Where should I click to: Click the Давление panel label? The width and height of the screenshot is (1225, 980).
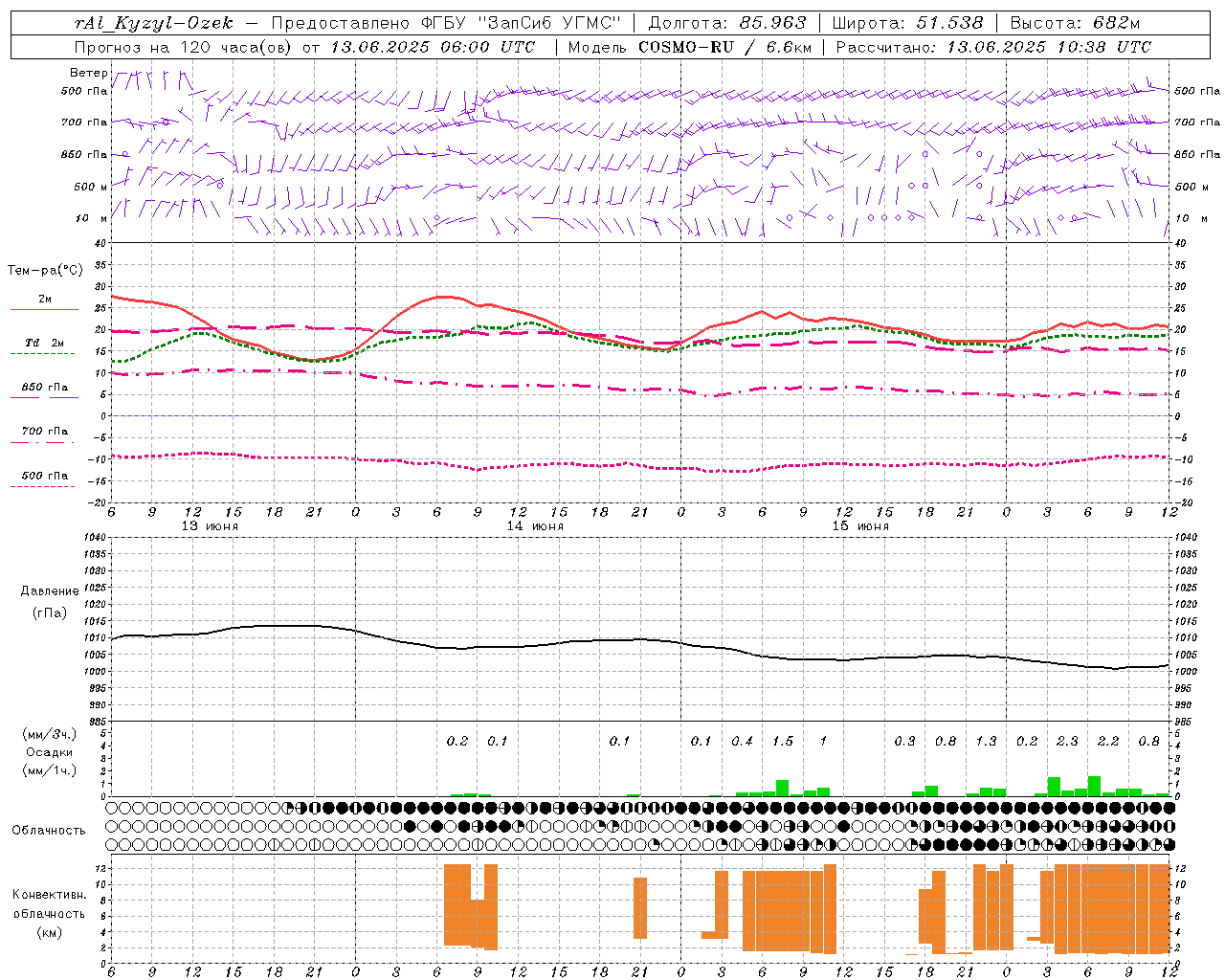pos(50,590)
